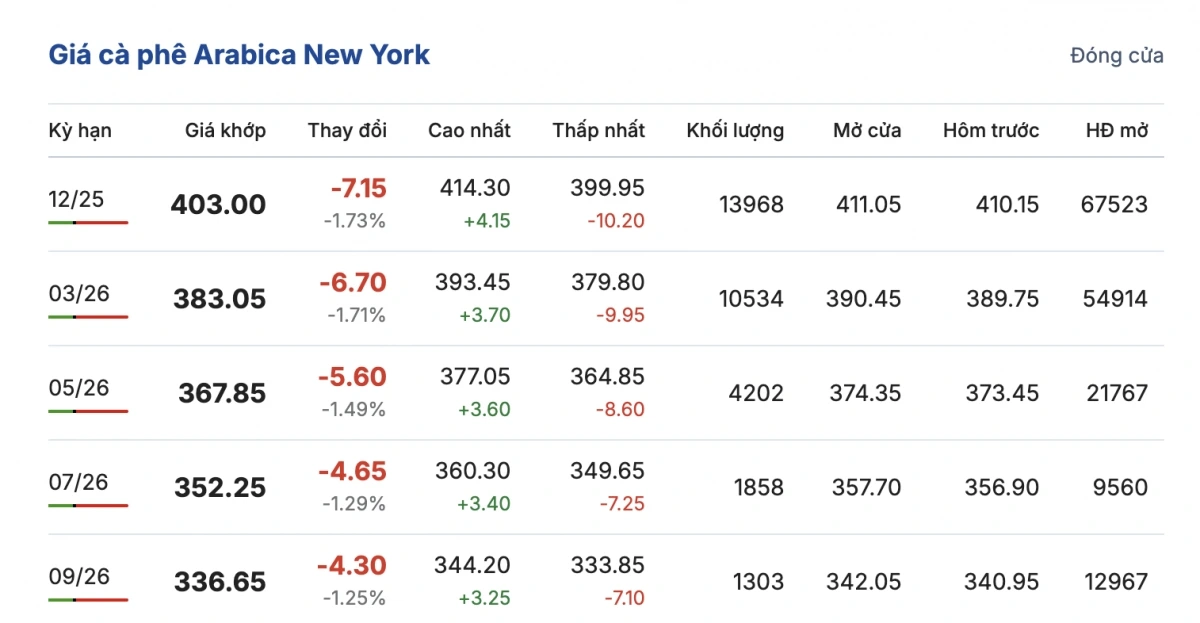Click the 'Đóng cửa' status label
This screenshot has width=1200, height=623.
1116,55
